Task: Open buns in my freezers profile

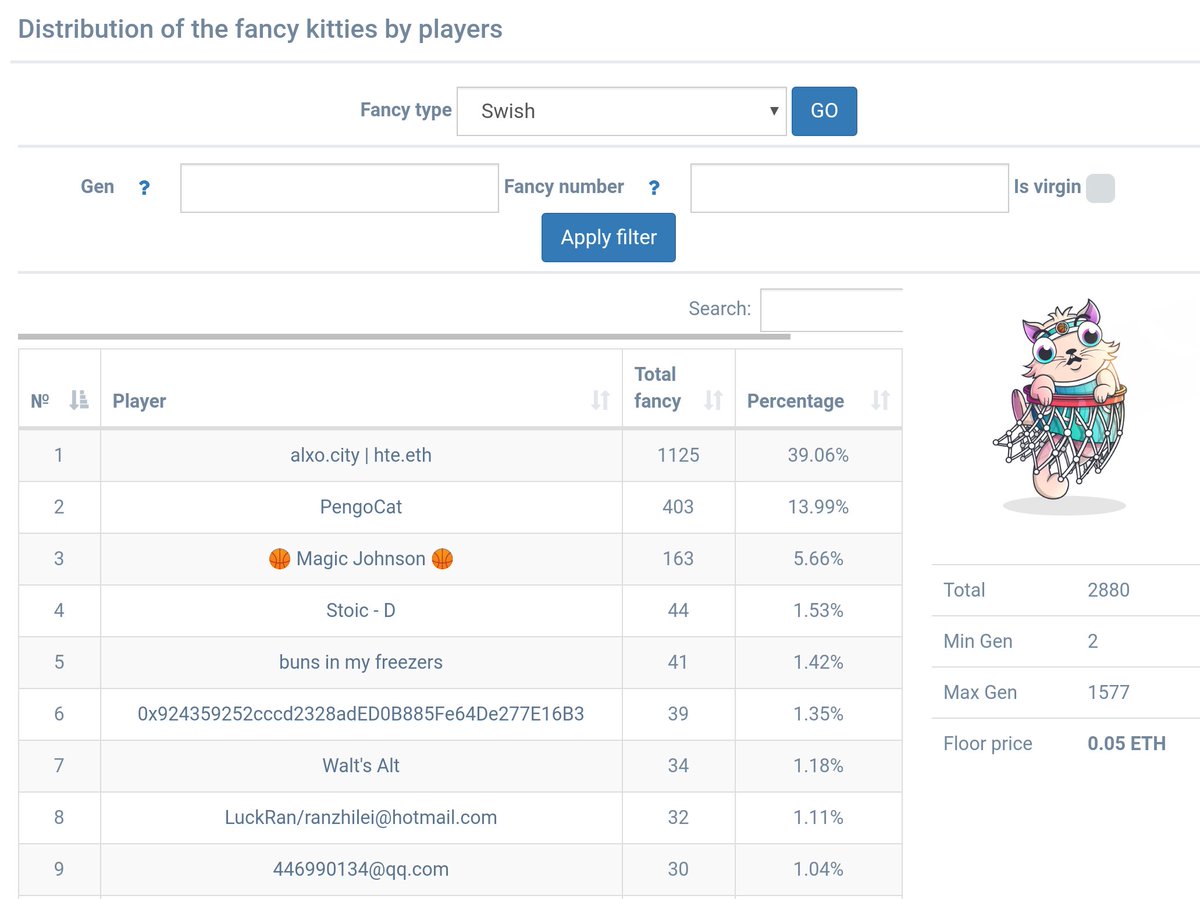Action: (360, 662)
